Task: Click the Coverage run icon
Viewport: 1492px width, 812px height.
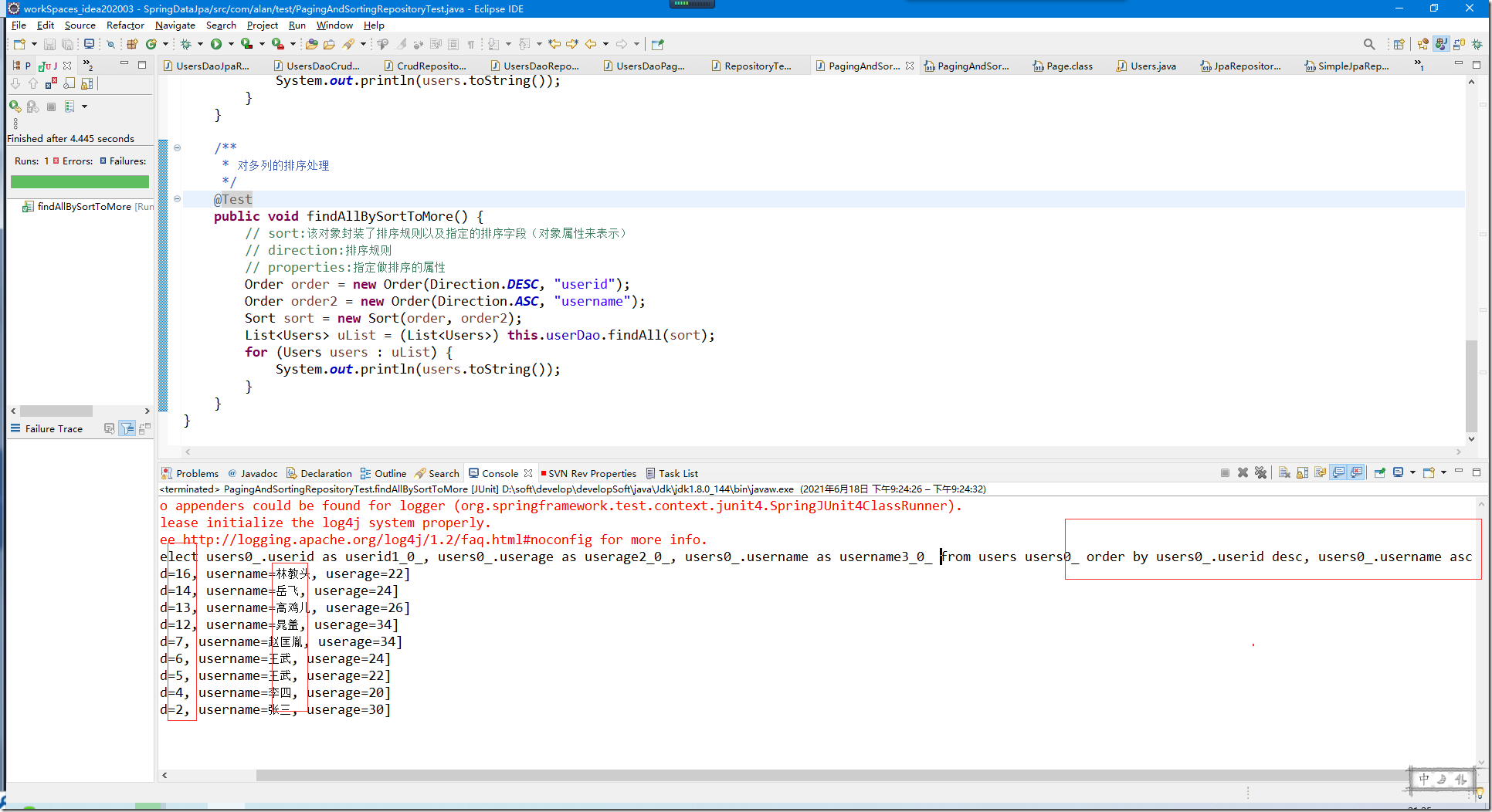Action: pos(246,44)
